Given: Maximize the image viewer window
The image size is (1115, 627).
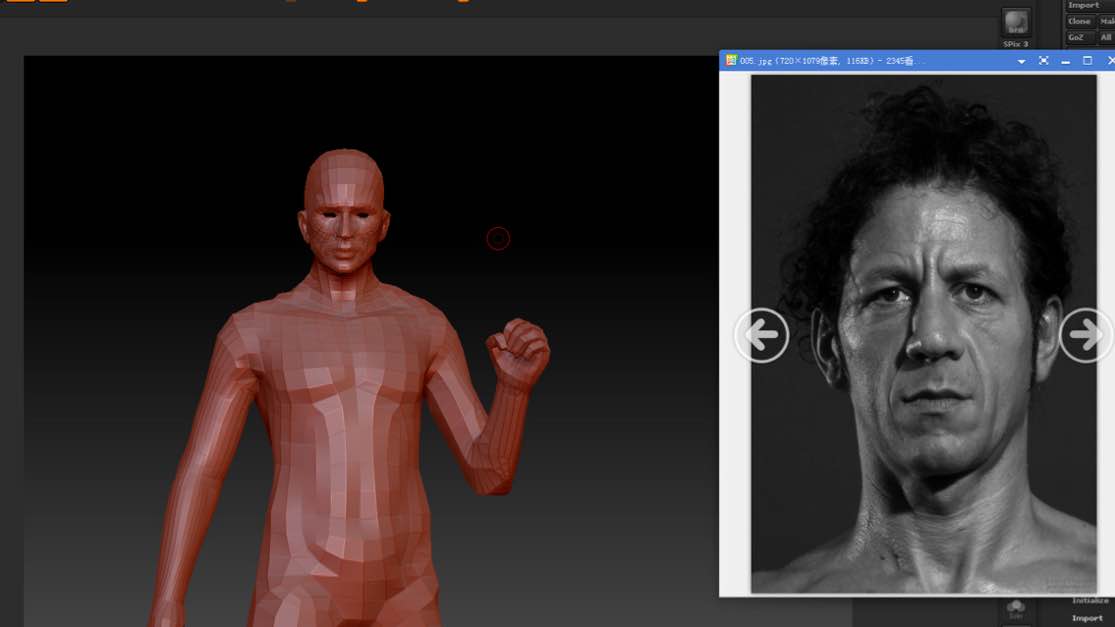Looking at the screenshot, I should (1087, 61).
